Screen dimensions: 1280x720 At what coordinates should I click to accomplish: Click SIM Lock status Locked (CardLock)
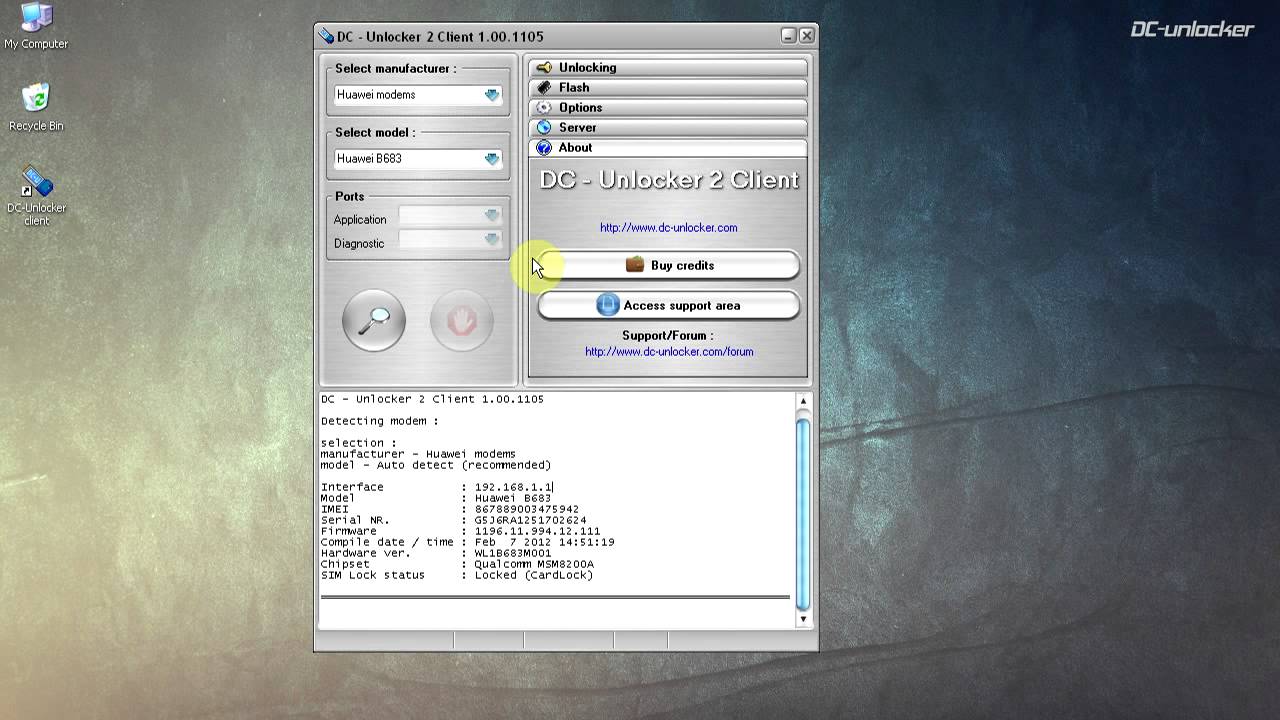[534, 576]
